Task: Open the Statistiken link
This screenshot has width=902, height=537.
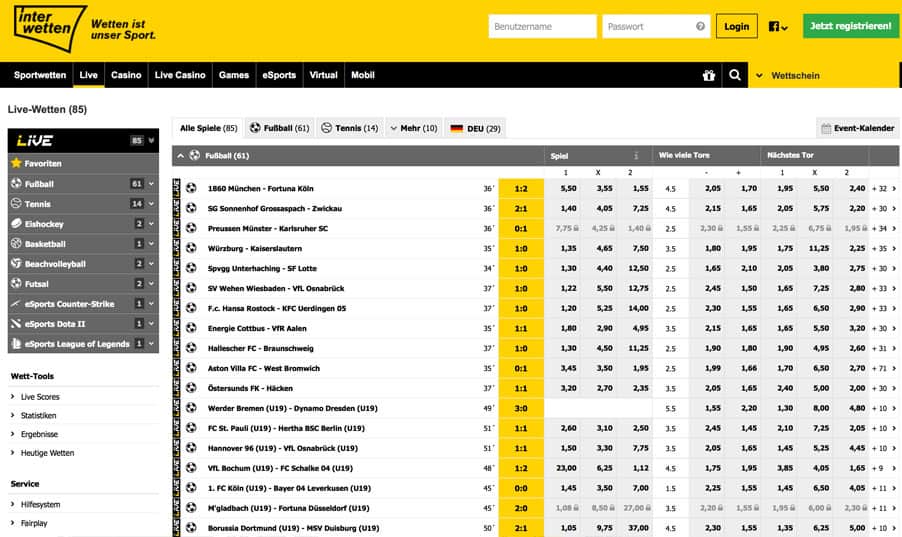Action: click(x=39, y=415)
